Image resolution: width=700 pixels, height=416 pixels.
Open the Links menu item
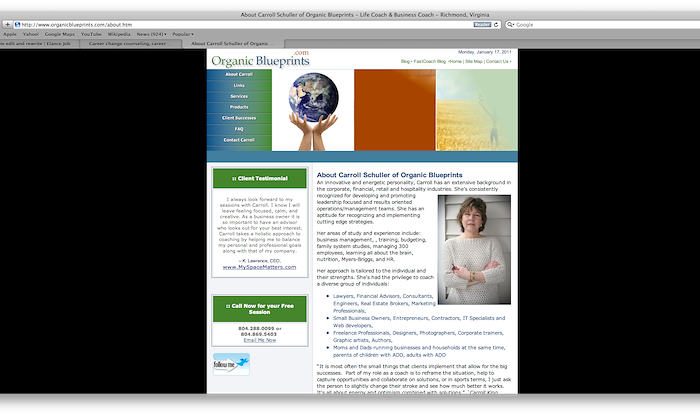click(239, 85)
